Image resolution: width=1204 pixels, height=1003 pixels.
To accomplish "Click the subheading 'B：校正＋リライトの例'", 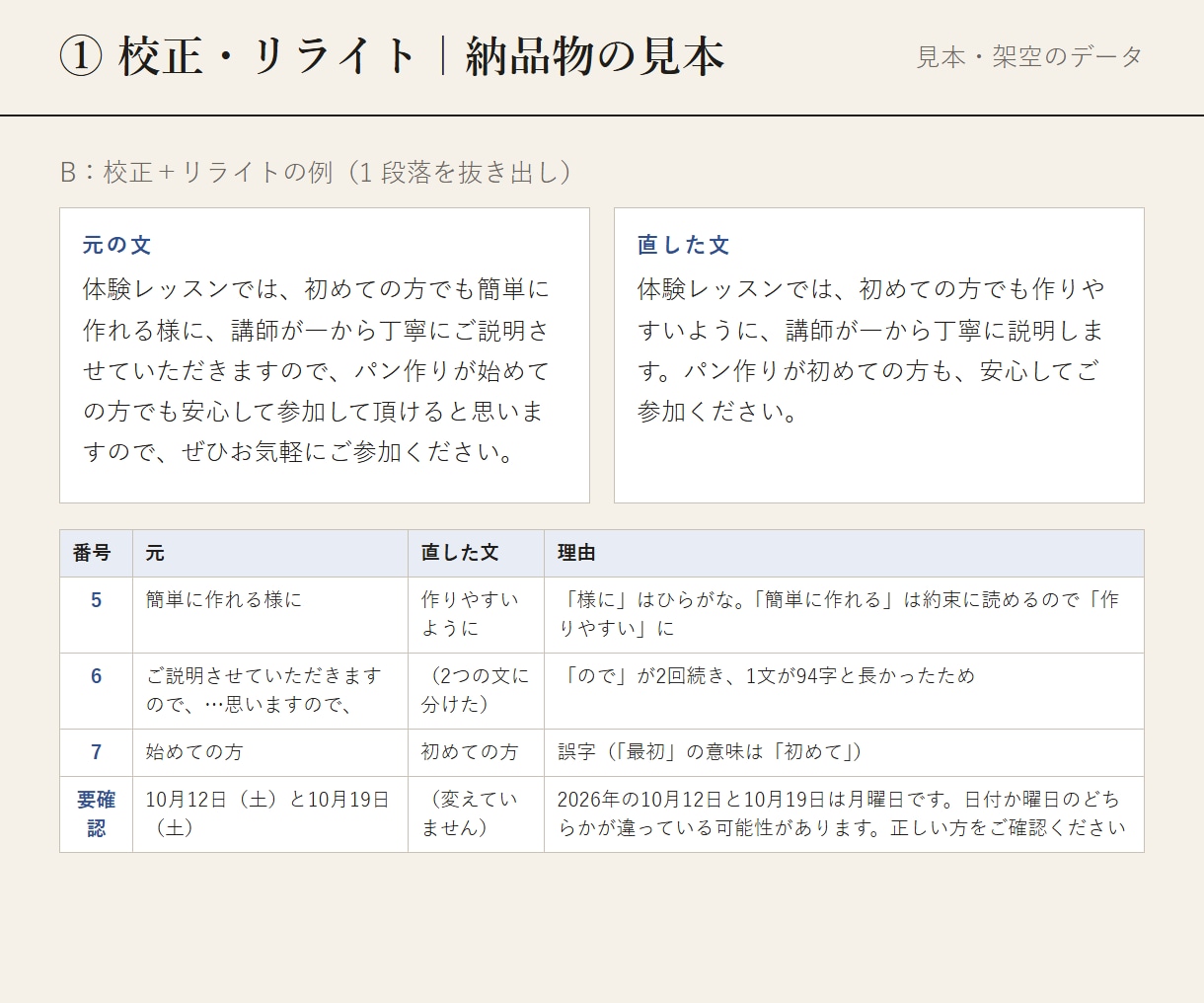I will tap(196, 173).
